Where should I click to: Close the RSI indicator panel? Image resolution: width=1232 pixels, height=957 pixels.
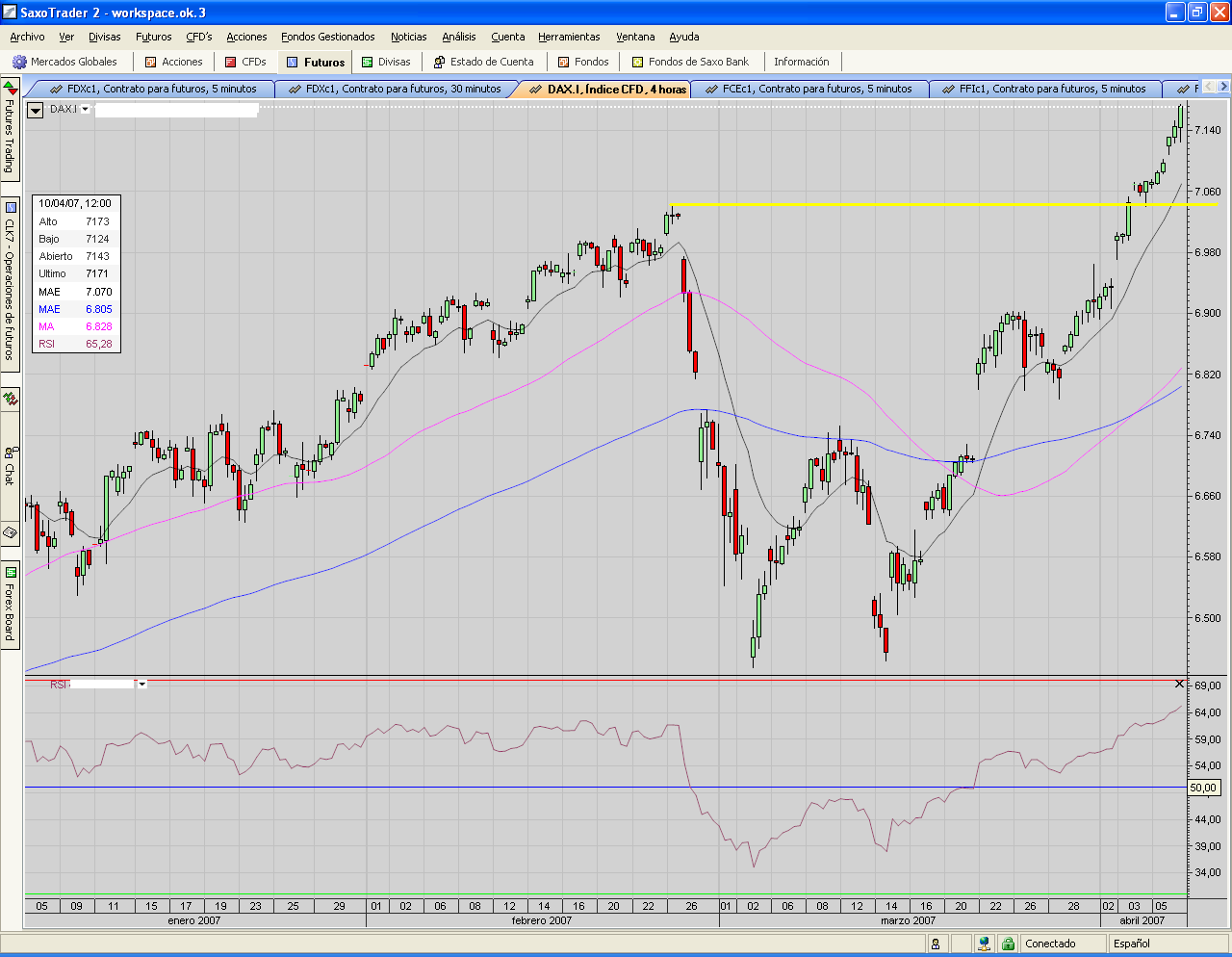tap(1180, 684)
